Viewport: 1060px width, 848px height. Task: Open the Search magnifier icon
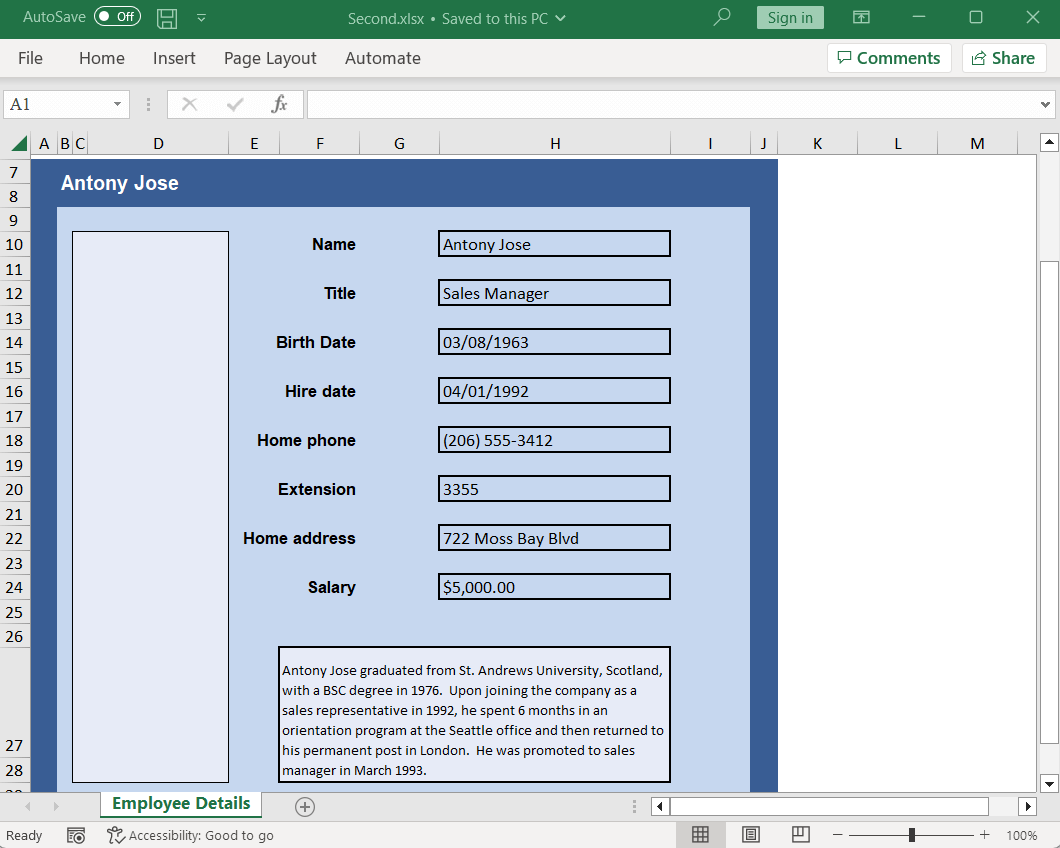722,17
